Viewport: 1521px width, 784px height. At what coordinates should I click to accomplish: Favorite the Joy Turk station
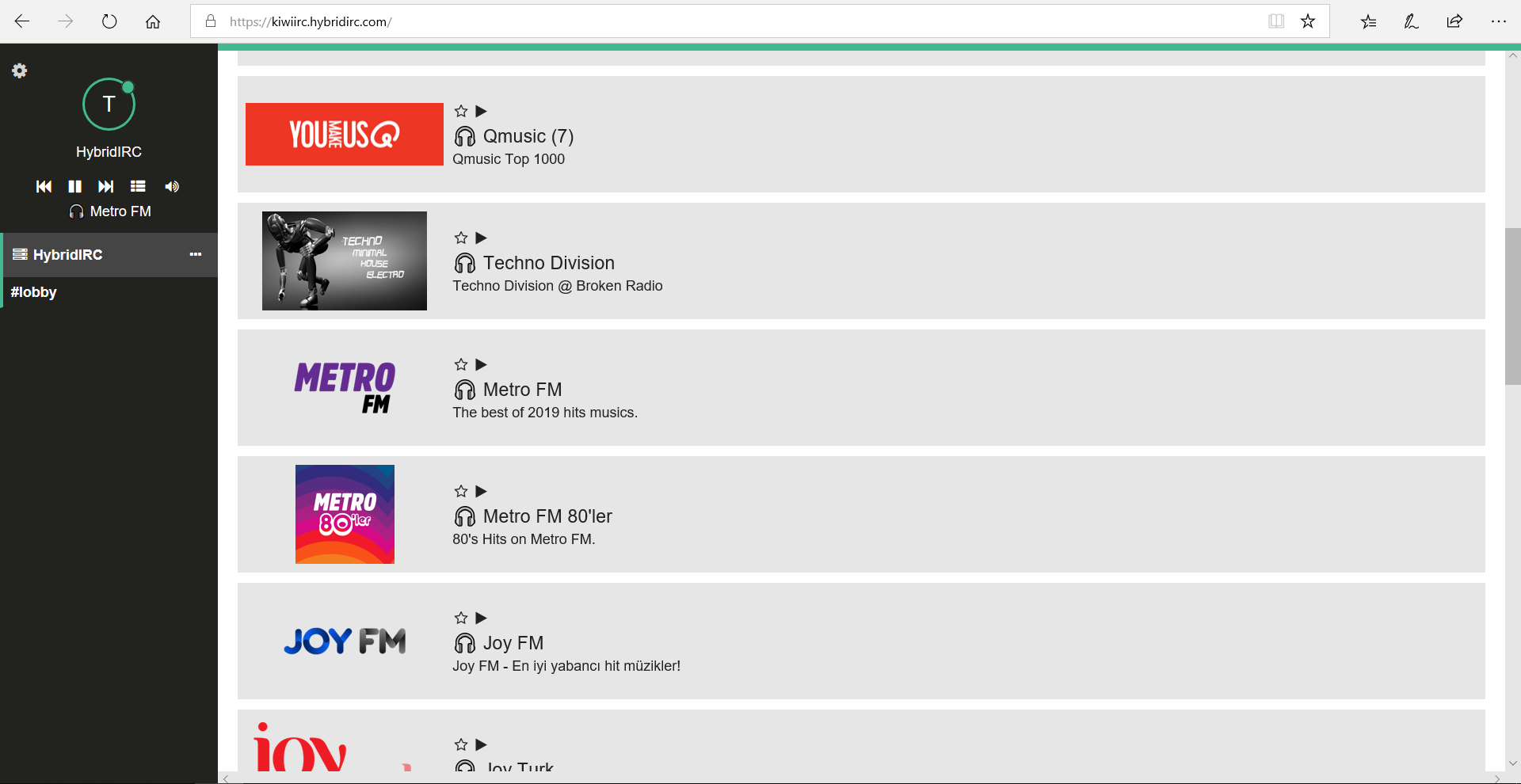[461, 744]
